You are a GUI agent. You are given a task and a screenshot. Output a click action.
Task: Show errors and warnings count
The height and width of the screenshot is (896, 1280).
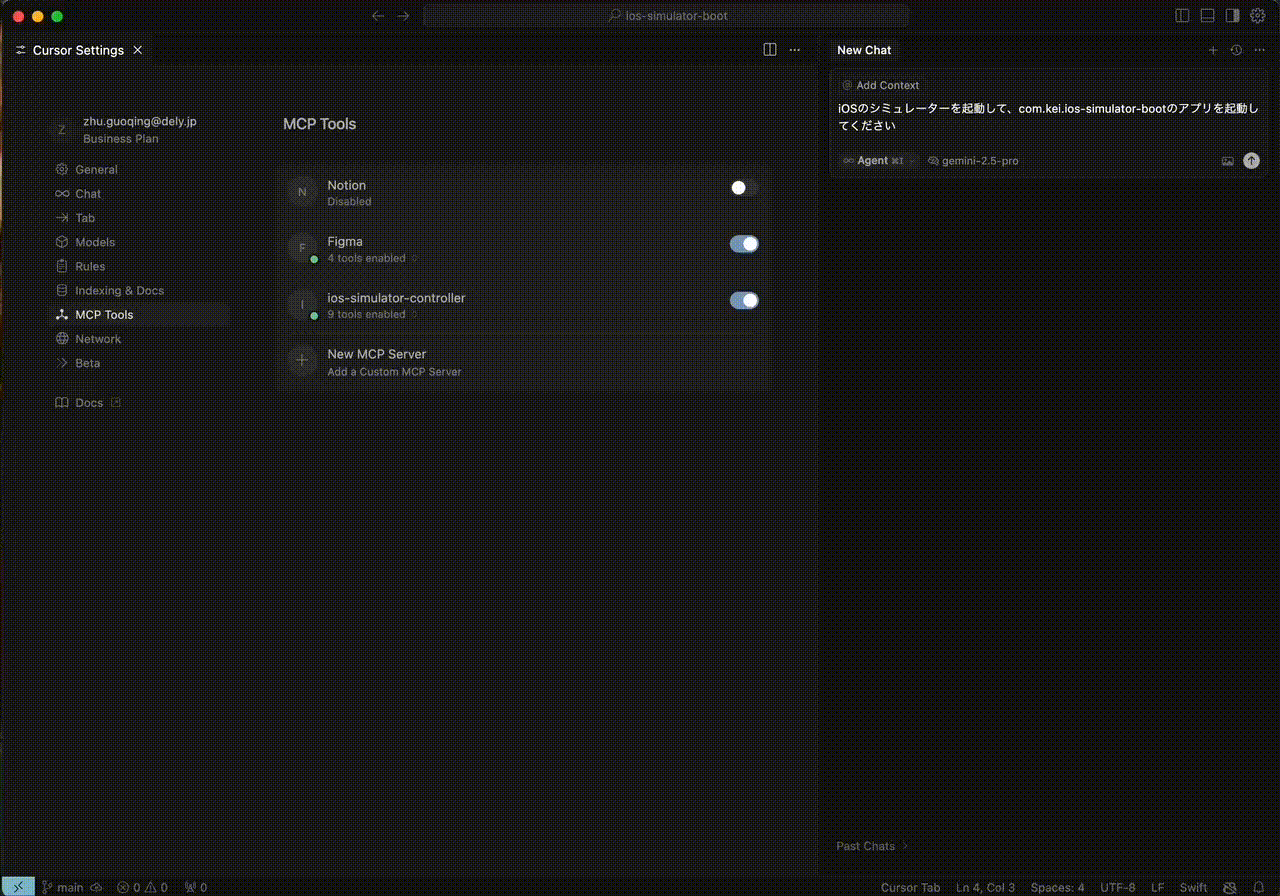click(142, 887)
